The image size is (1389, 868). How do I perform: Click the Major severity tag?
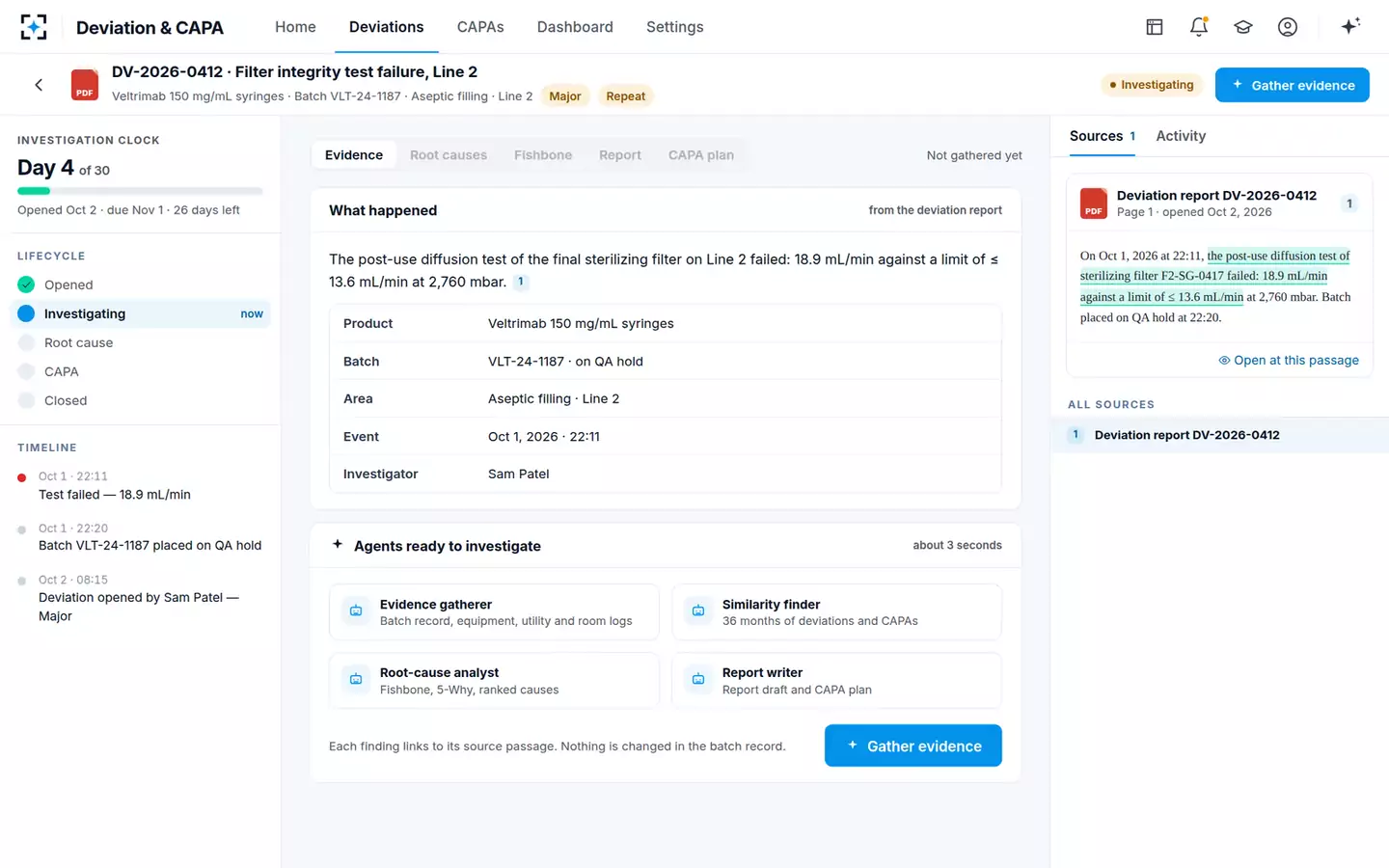point(565,96)
